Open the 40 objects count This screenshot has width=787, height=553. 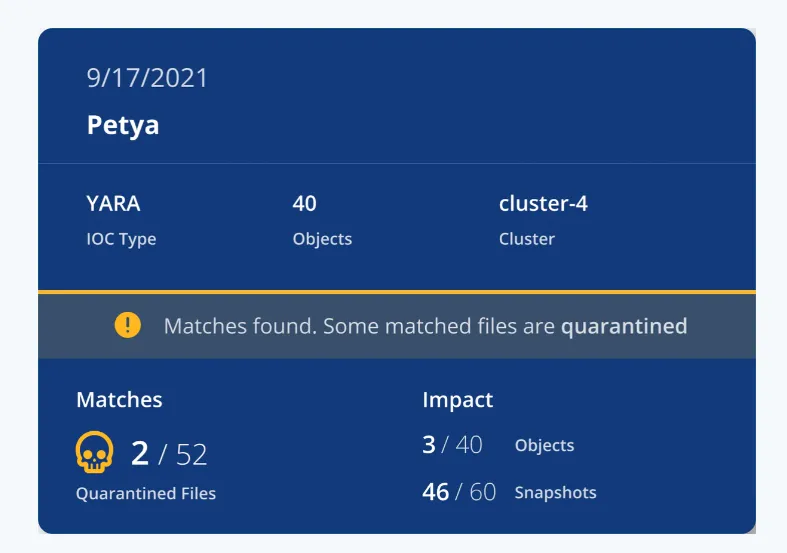(304, 204)
